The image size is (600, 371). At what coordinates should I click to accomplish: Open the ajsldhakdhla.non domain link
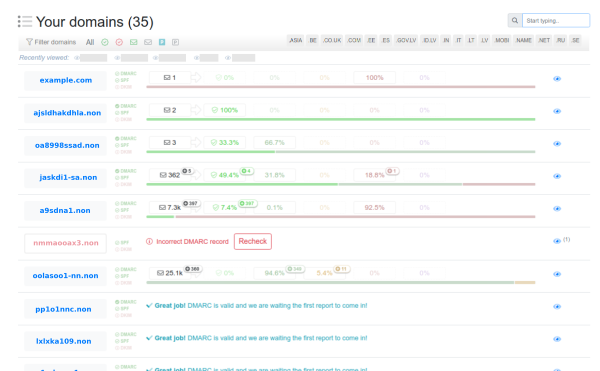(67, 113)
